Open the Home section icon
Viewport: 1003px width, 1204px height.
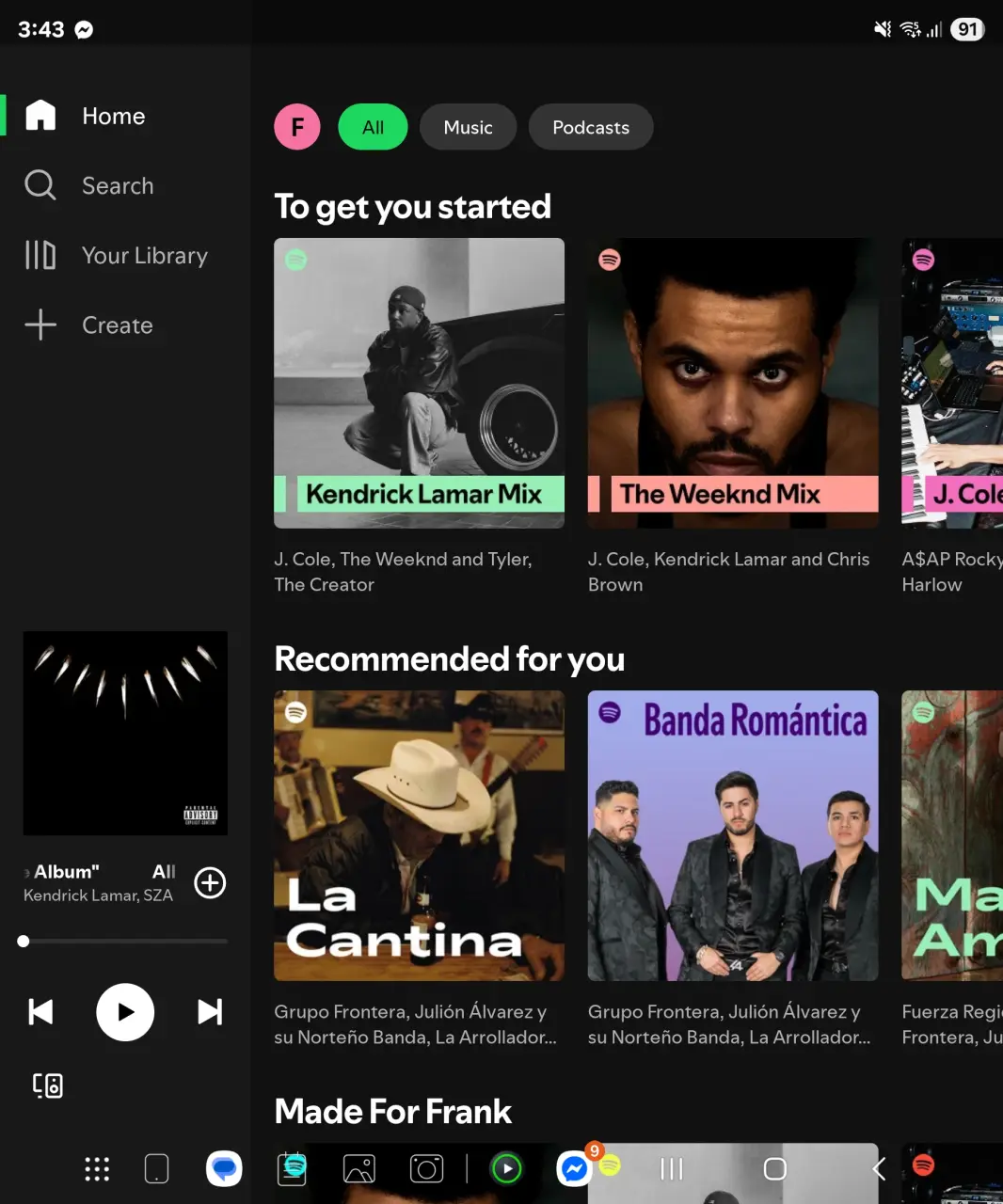[40, 115]
